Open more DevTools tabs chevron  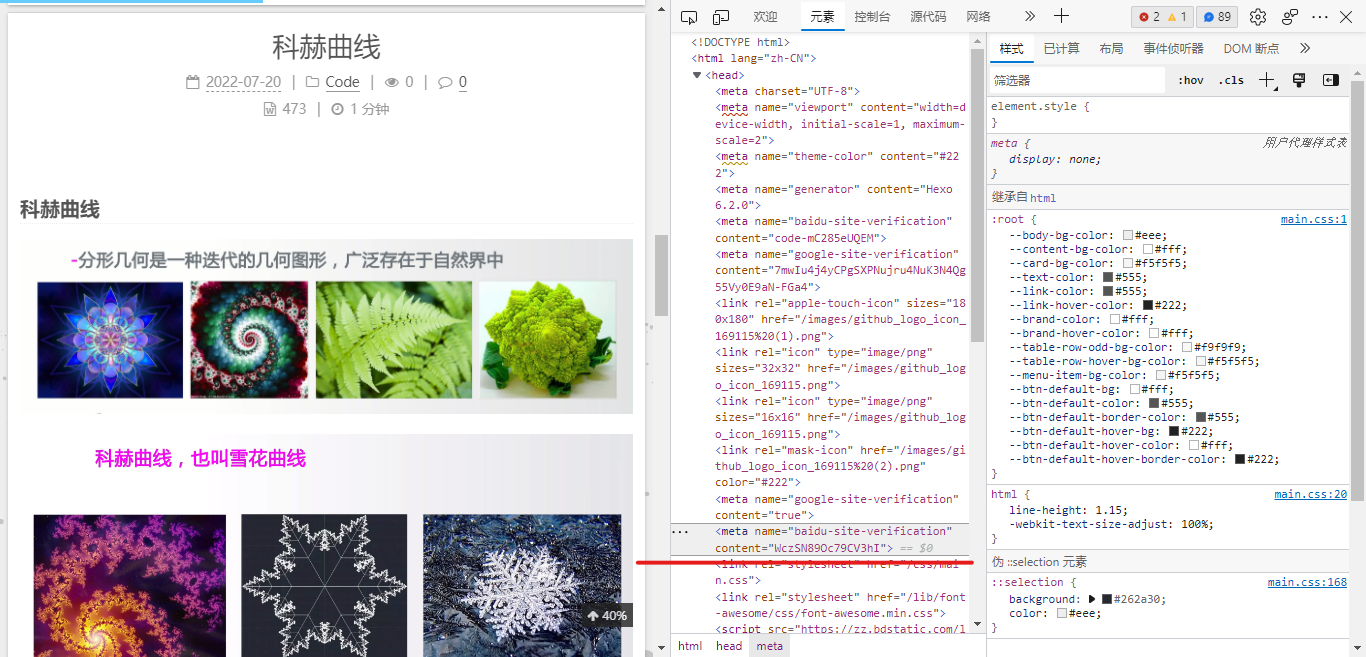1030,17
